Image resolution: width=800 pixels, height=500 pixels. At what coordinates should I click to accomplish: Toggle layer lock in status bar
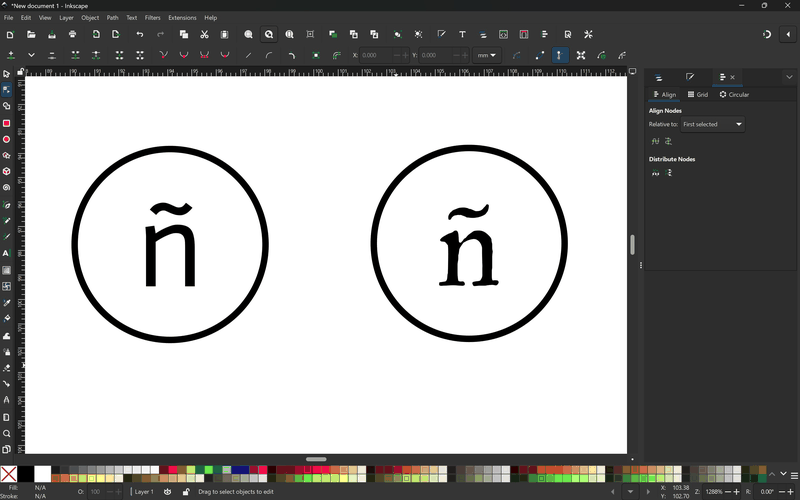pyautogui.click(x=186, y=492)
